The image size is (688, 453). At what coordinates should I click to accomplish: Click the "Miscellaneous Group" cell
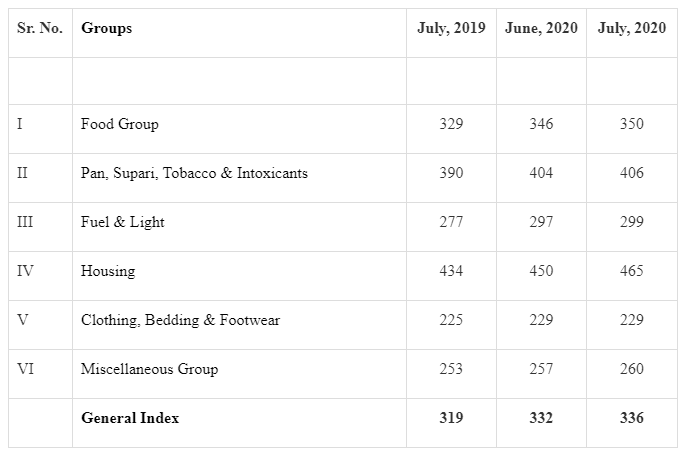tap(149, 369)
